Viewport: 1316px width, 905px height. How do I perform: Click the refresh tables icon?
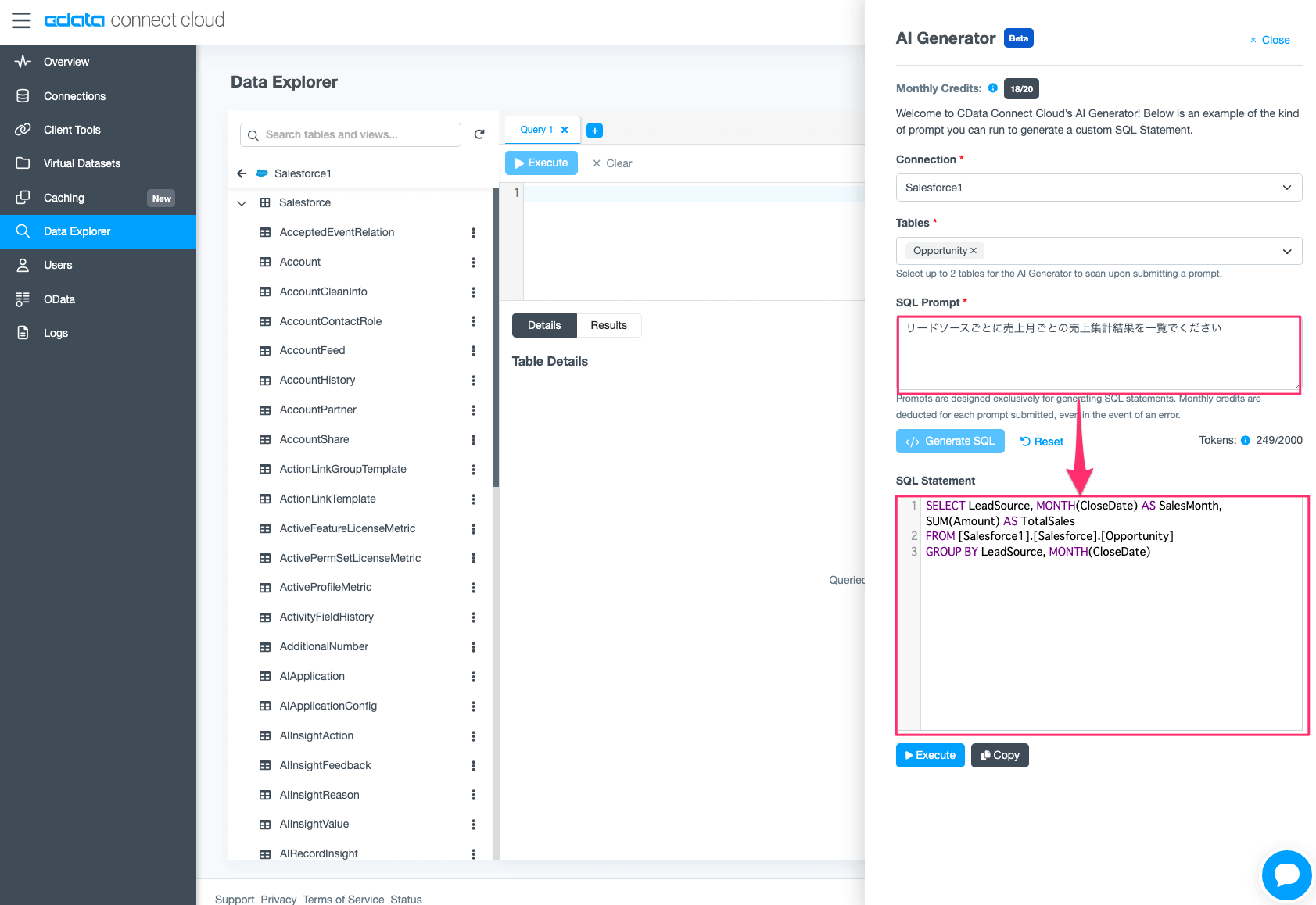coord(479,134)
